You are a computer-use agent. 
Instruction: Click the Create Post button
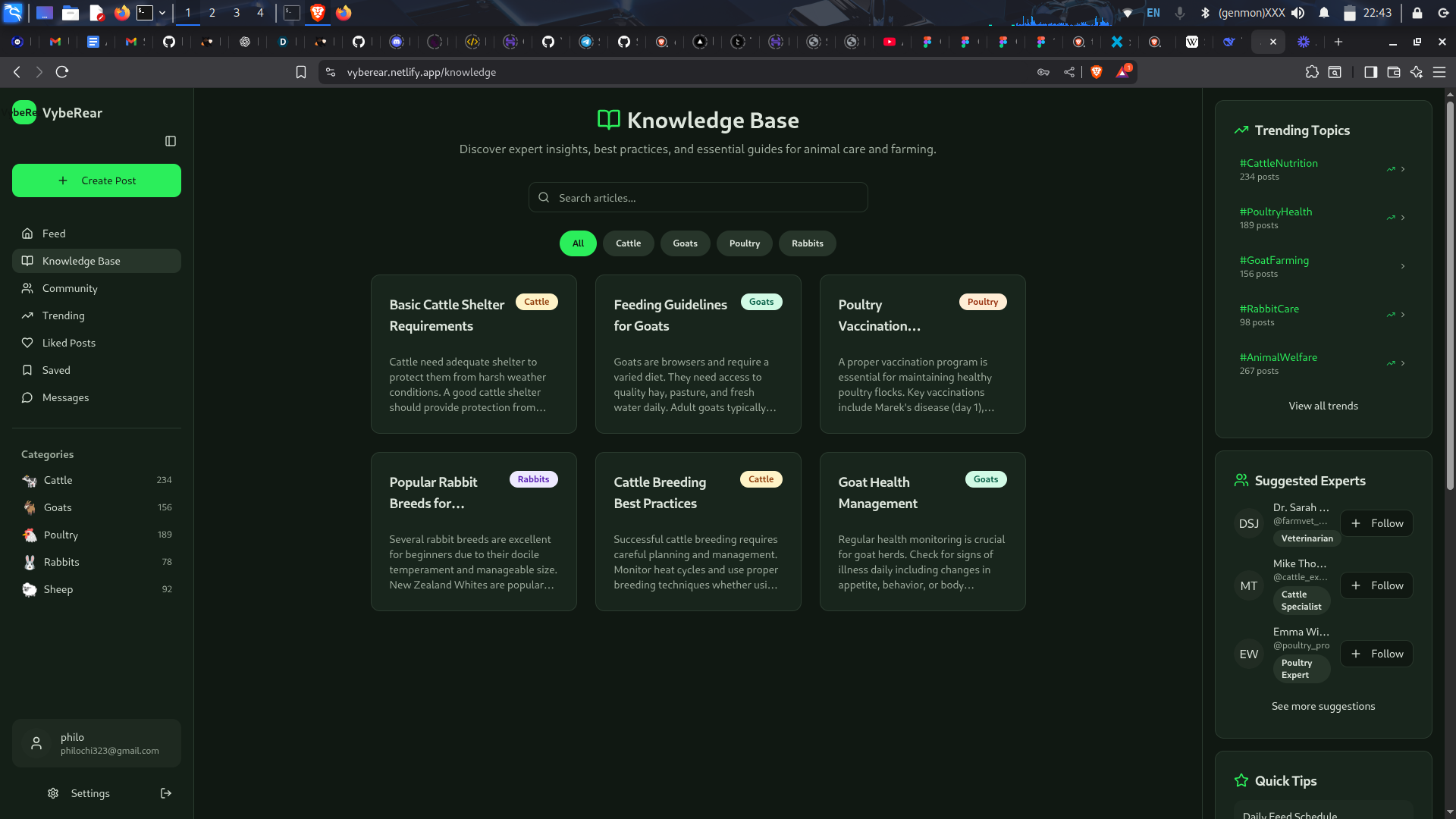(x=96, y=180)
